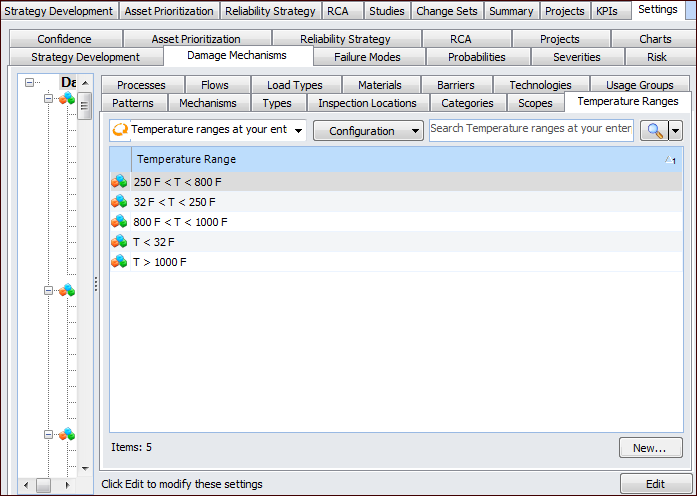The height and width of the screenshot is (496, 697).
Task: Click icon beside T < 32 F row
Action: tap(120, 242)
